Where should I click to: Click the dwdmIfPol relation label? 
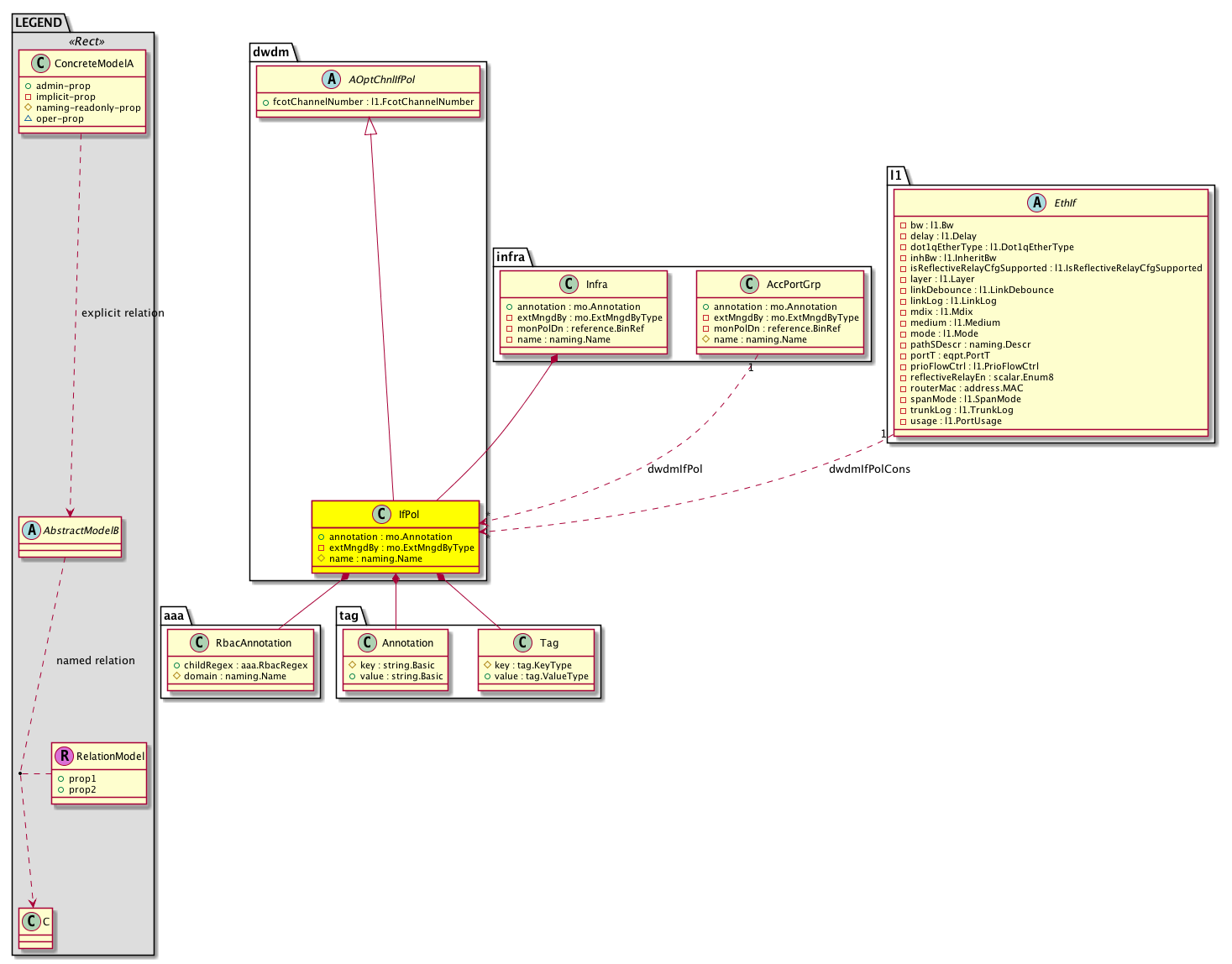pos(674,469)
